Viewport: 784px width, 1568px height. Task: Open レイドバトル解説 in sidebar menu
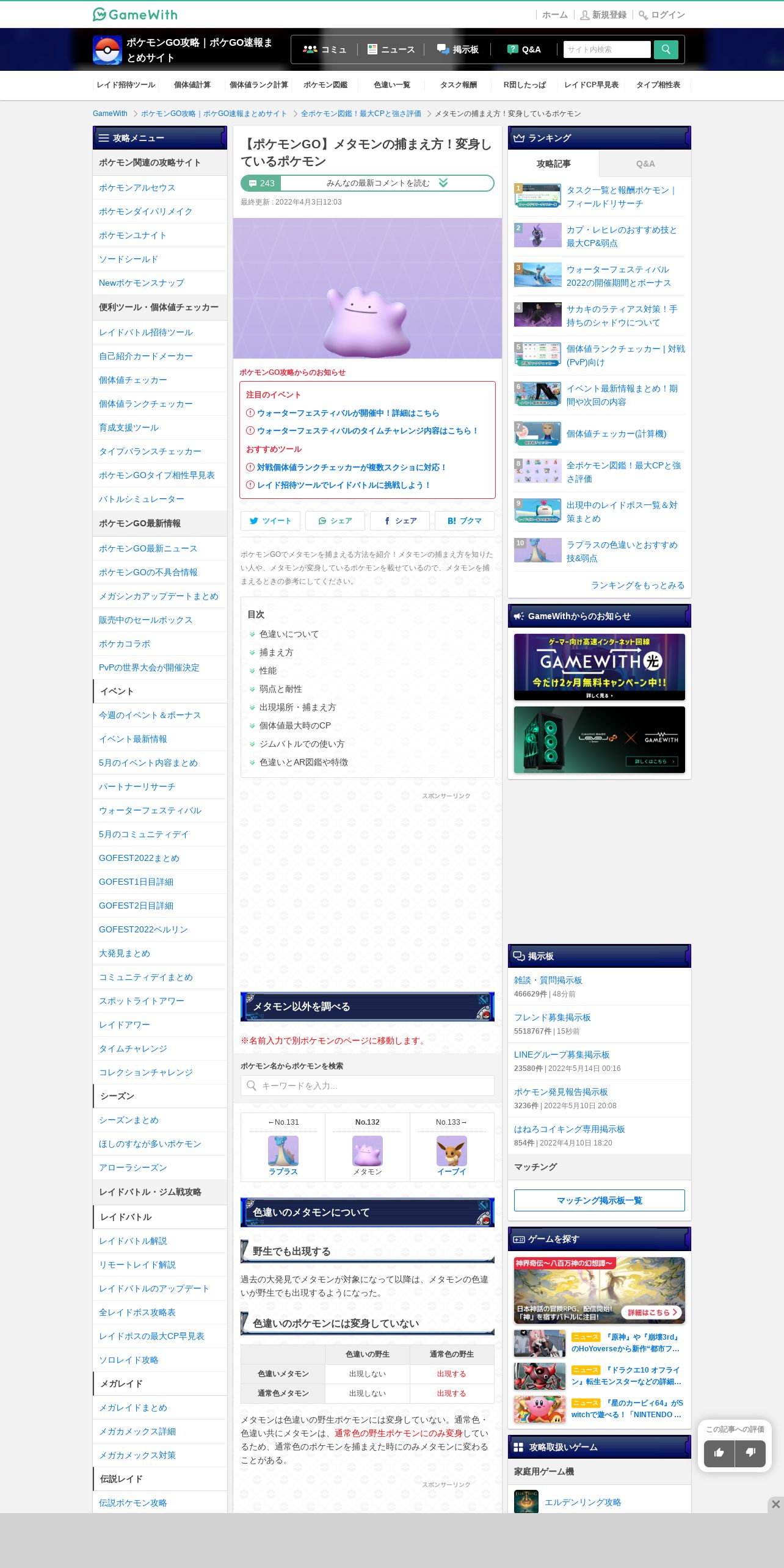pyautogui.click(x=160, y=1241)
